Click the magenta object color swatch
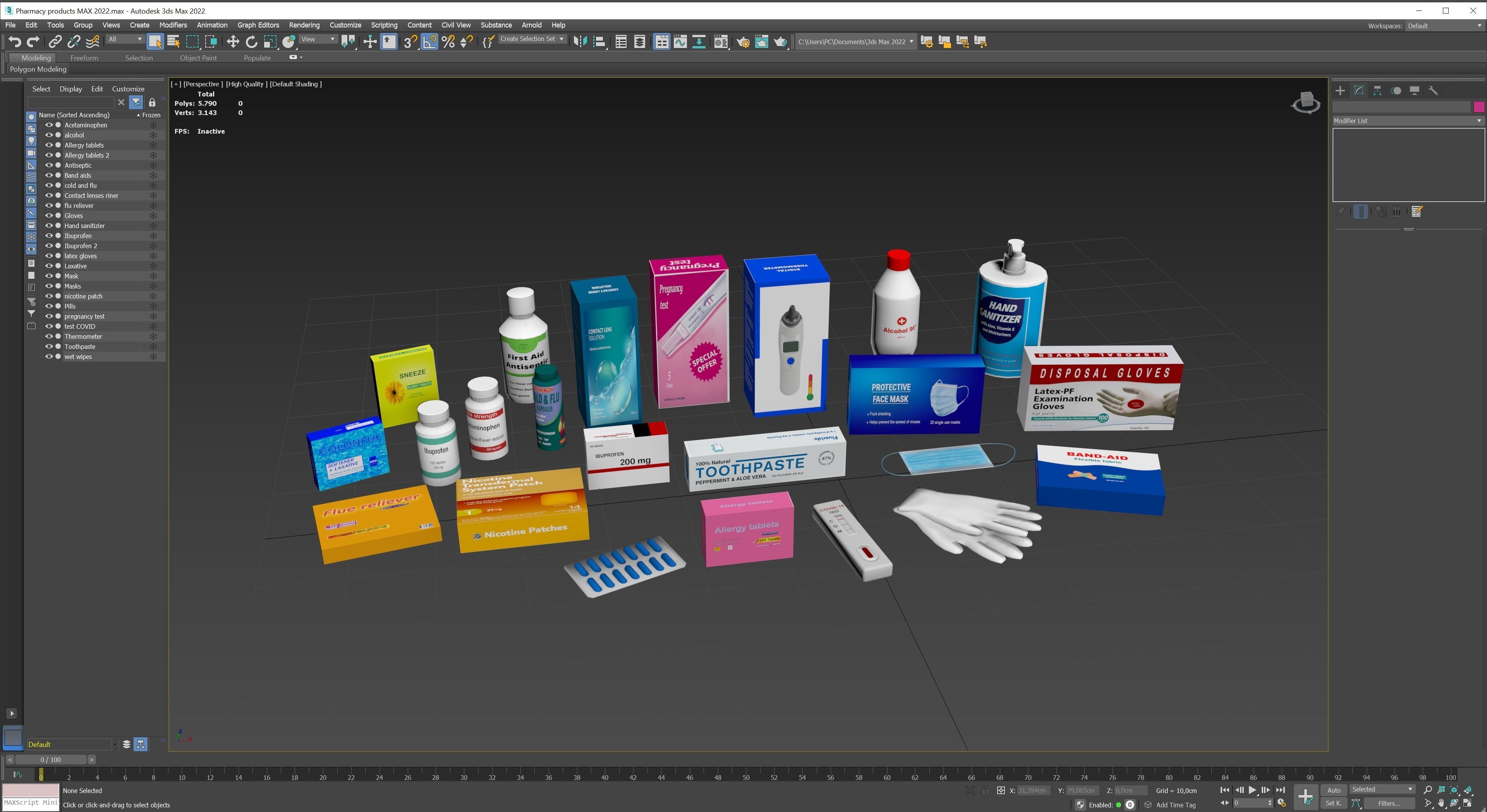 (1478, 107)
